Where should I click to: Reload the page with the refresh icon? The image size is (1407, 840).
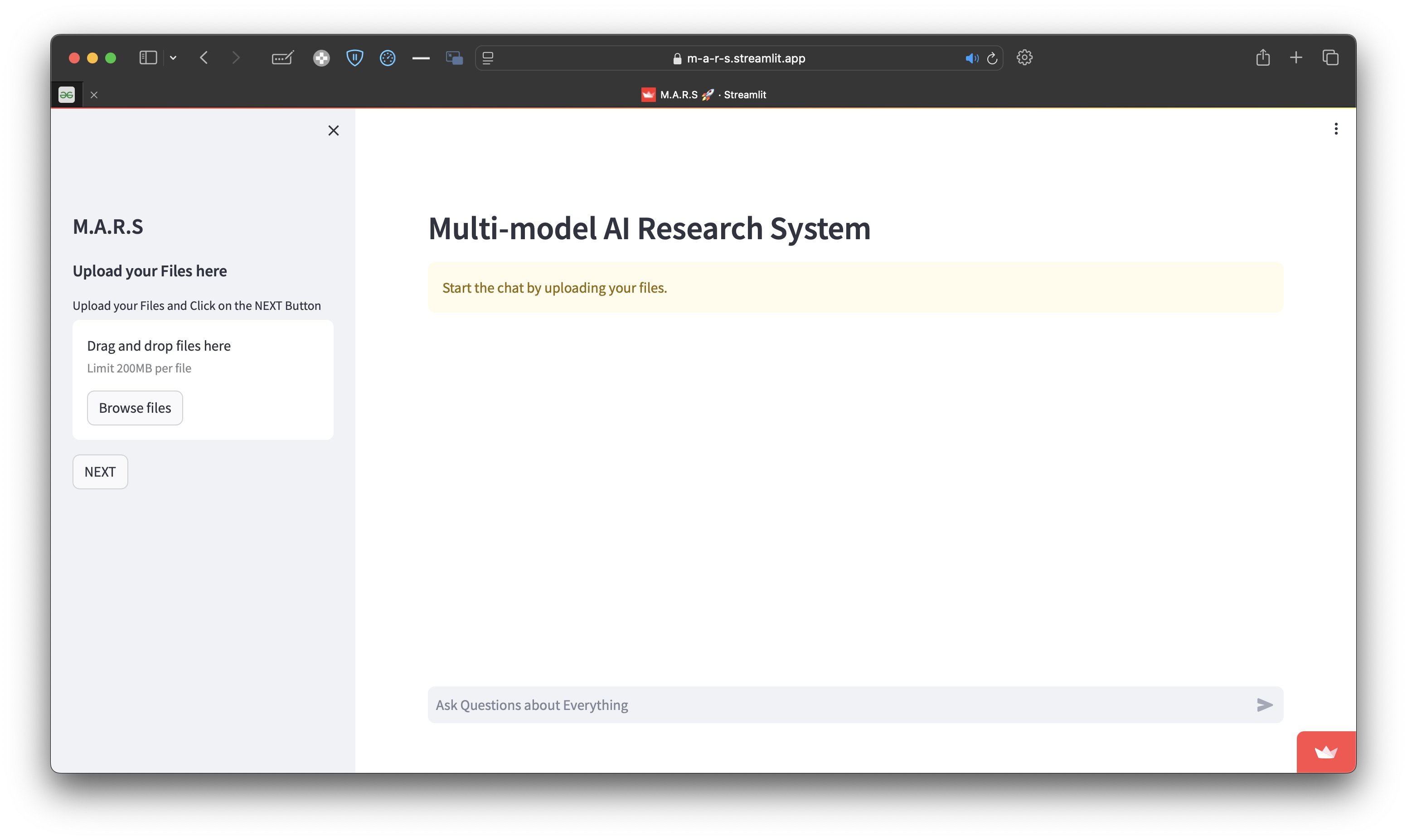[x=992, y=58]
